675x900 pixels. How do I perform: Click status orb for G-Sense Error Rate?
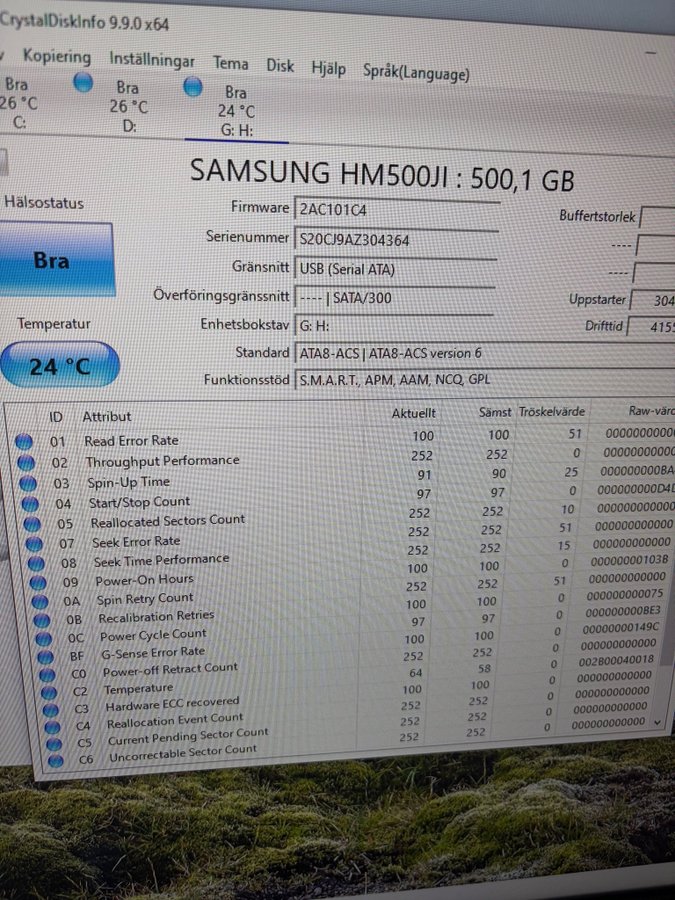45,657
